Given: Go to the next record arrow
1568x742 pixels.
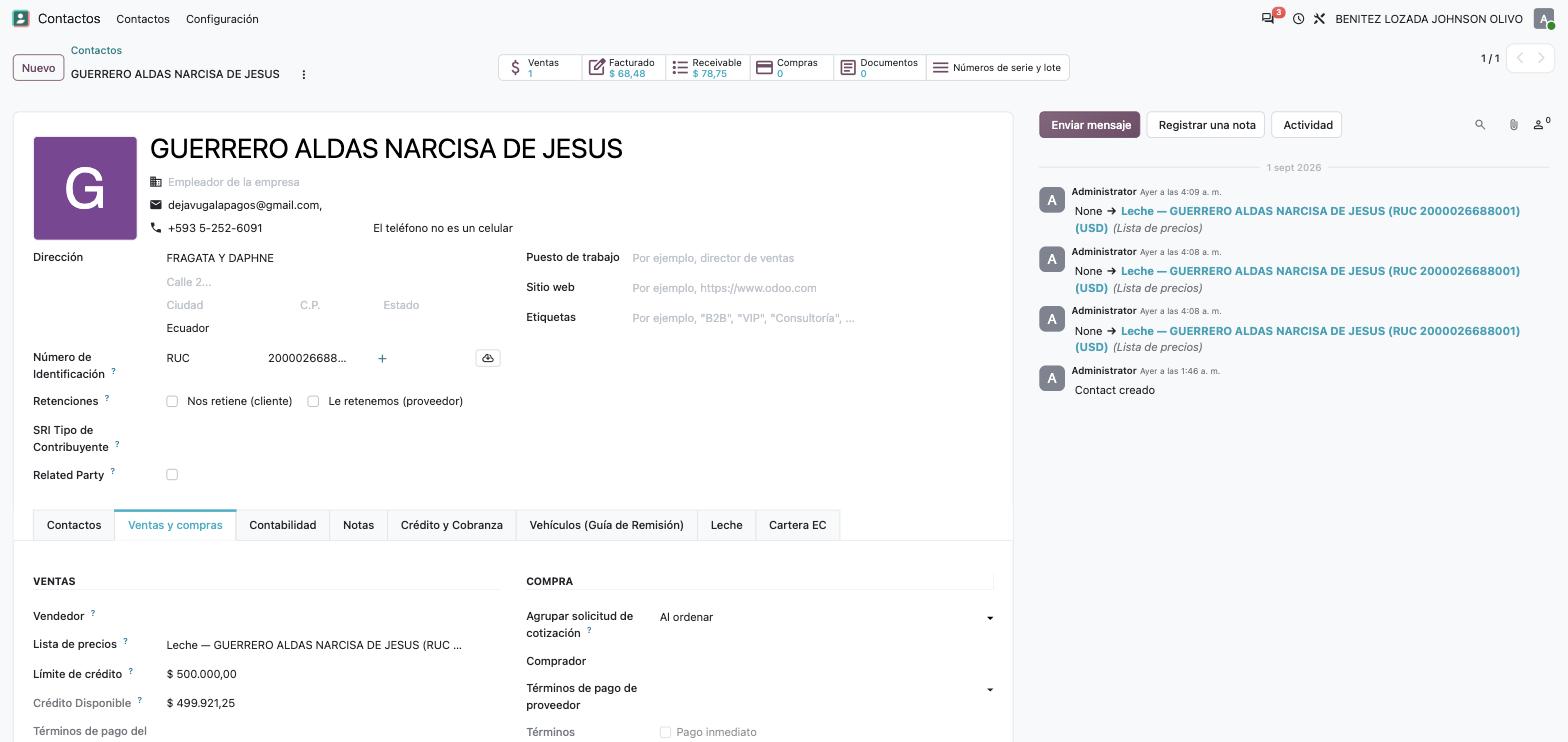Looking at the screenshot, I should [x=1542, y=58].
